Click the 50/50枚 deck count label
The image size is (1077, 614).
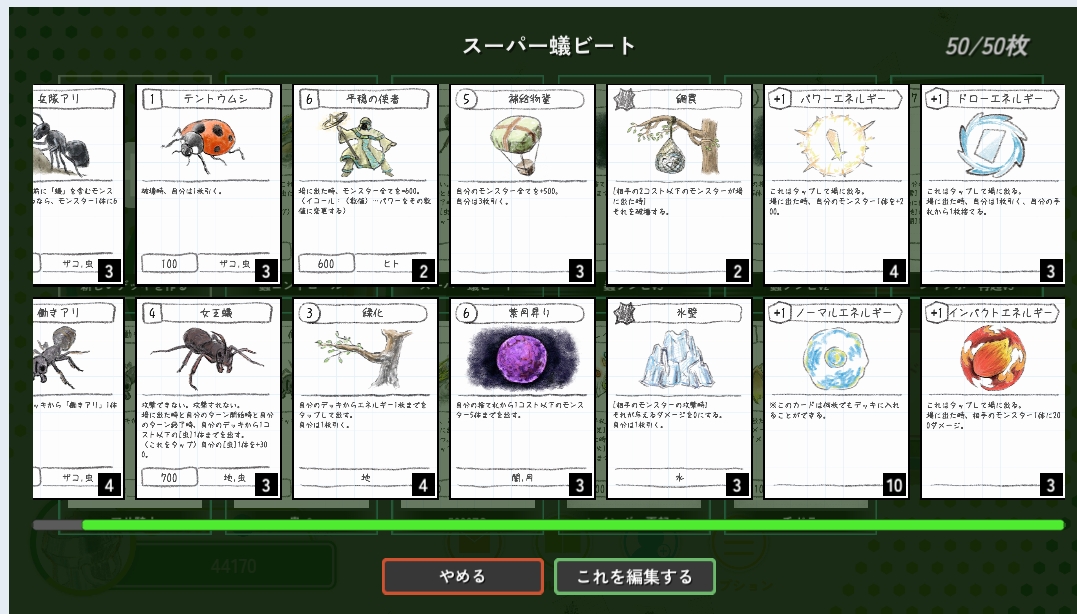click(986, 46)
